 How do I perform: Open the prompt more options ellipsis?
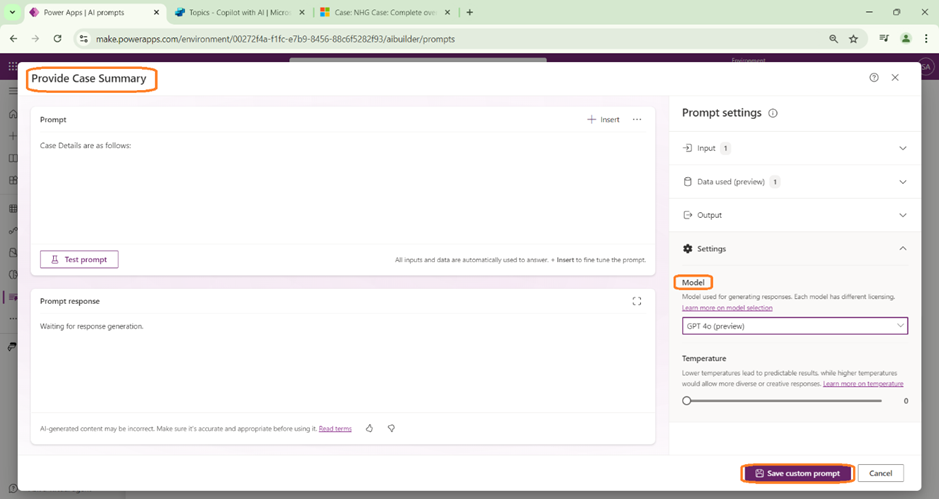coord(637,120)
